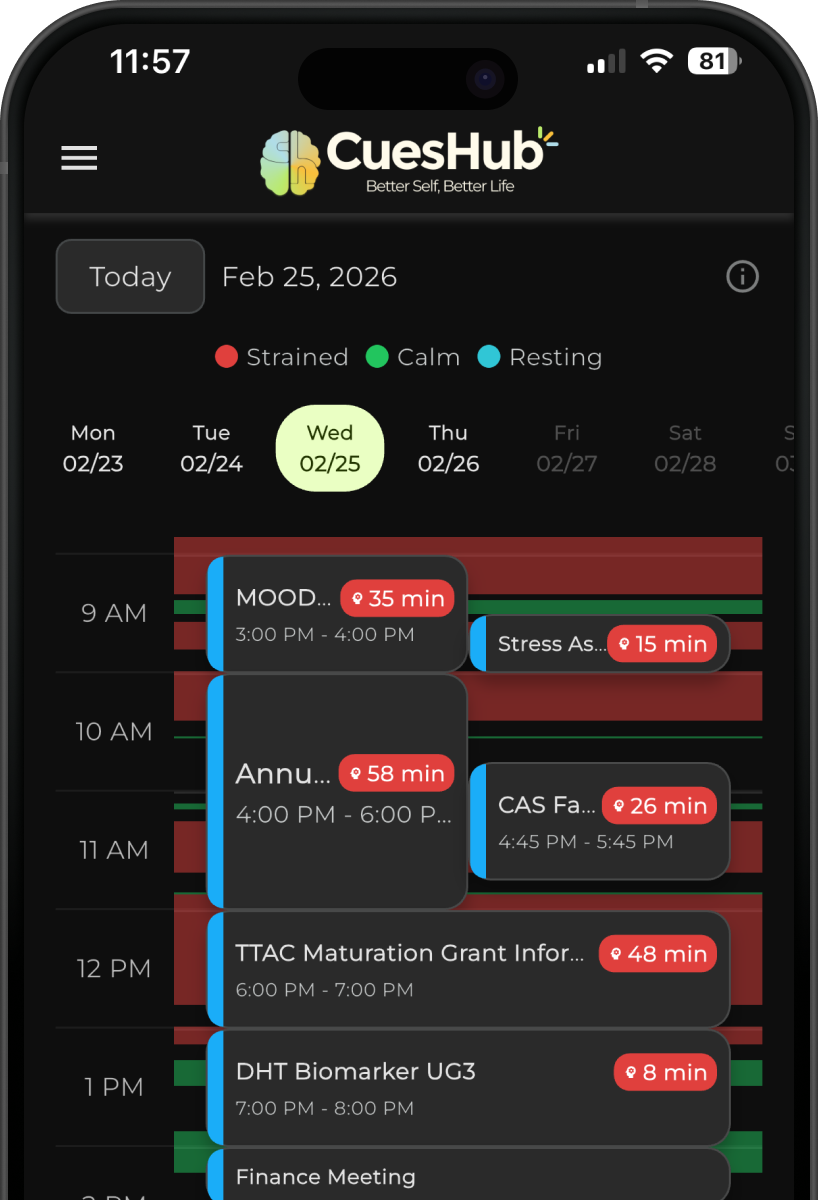
Task: Select Tue 02/24 day tab
Action: [211, 448]
